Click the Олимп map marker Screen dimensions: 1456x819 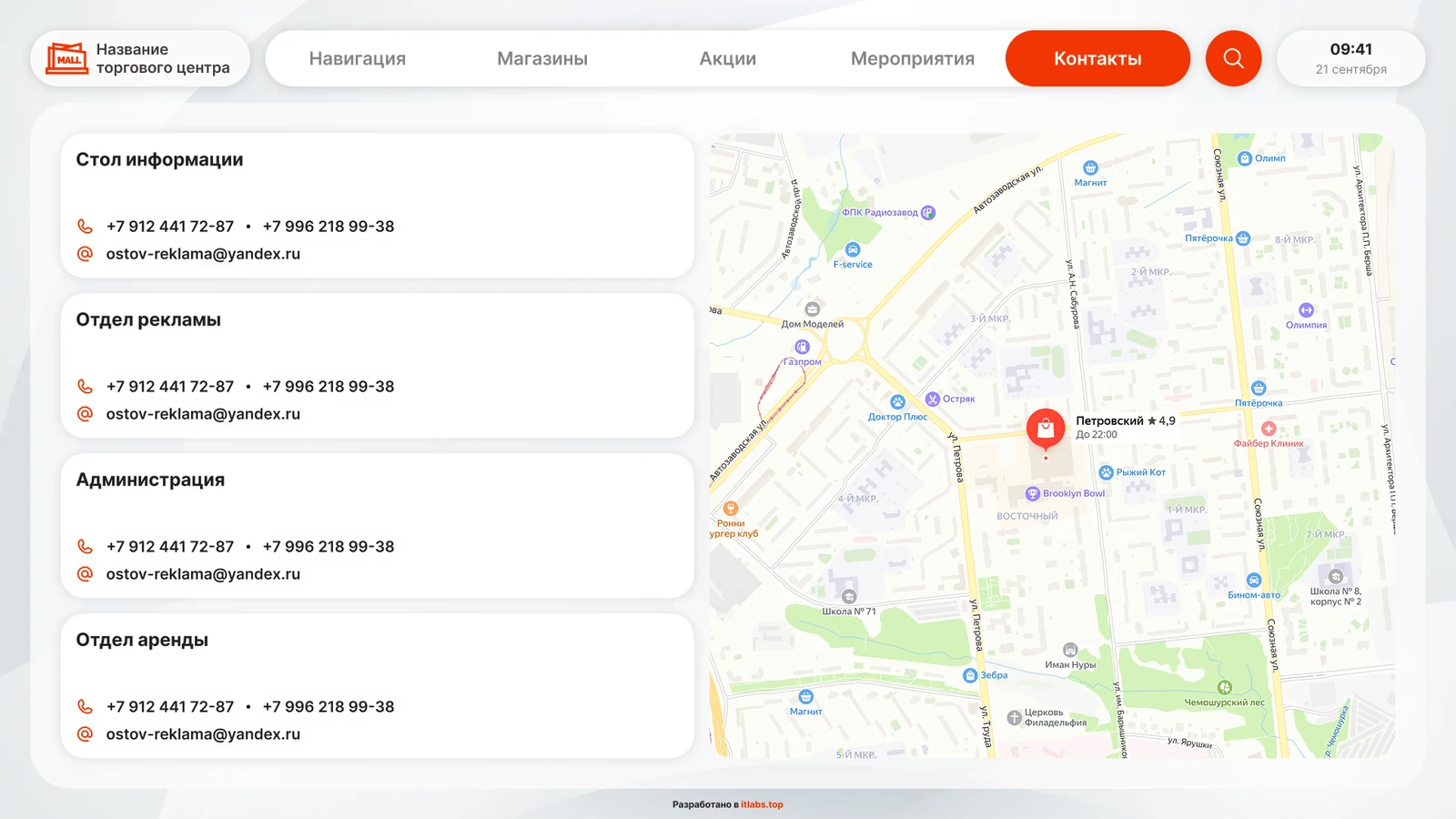click(x=1245, y=158)
